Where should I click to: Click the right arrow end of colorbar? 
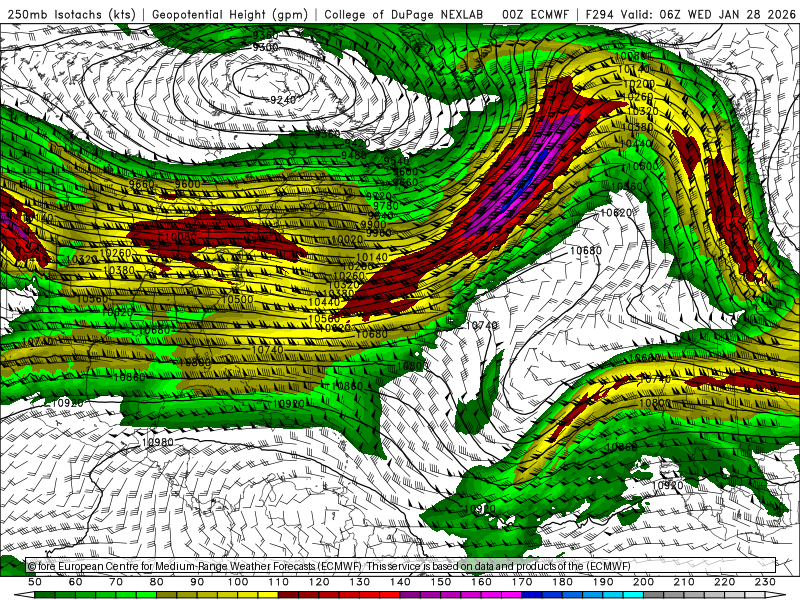point(776,595)
